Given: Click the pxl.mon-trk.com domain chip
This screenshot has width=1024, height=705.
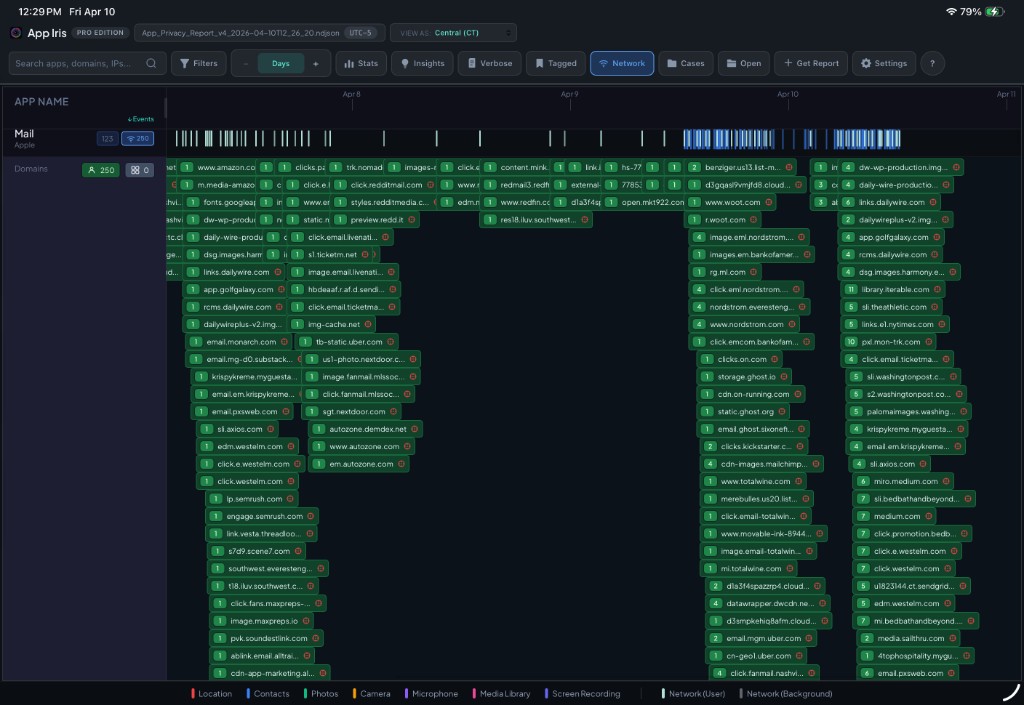Looking at the screenshot, I should [x=888, y=341].
